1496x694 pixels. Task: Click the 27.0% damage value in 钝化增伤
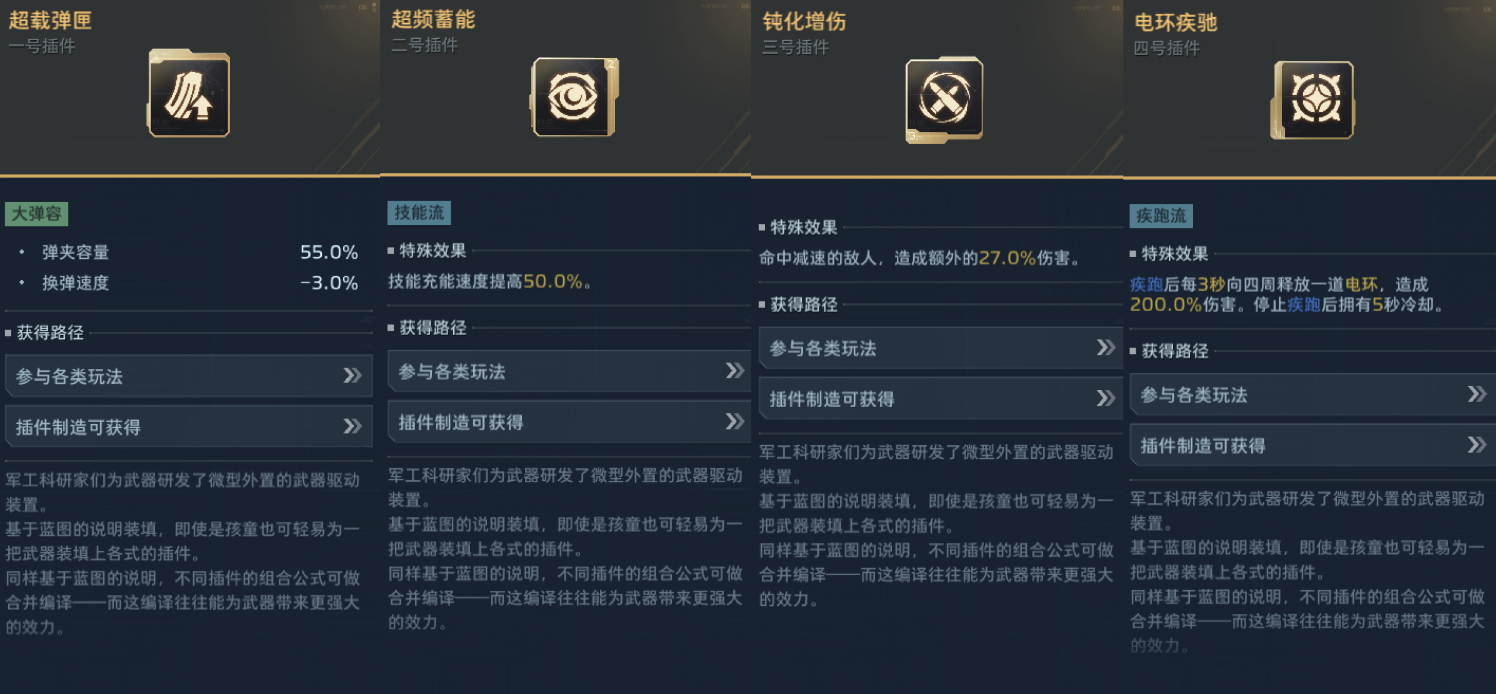point(1007,258)
